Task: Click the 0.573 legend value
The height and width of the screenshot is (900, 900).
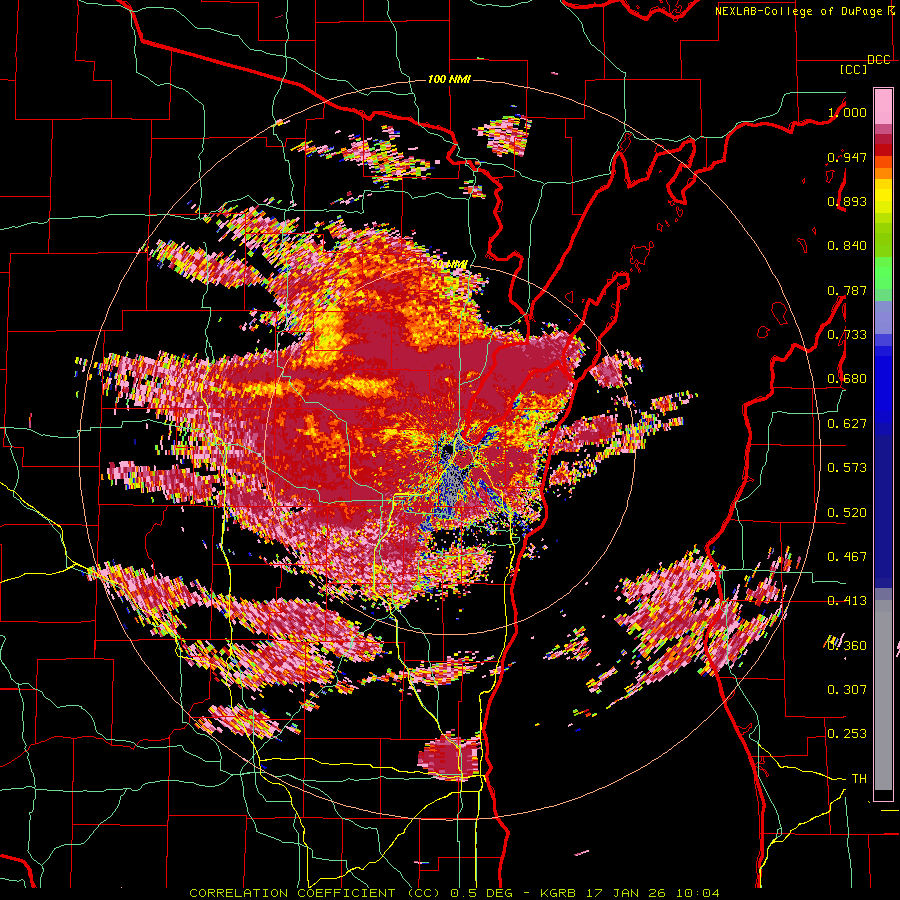Action: point(847,468)
